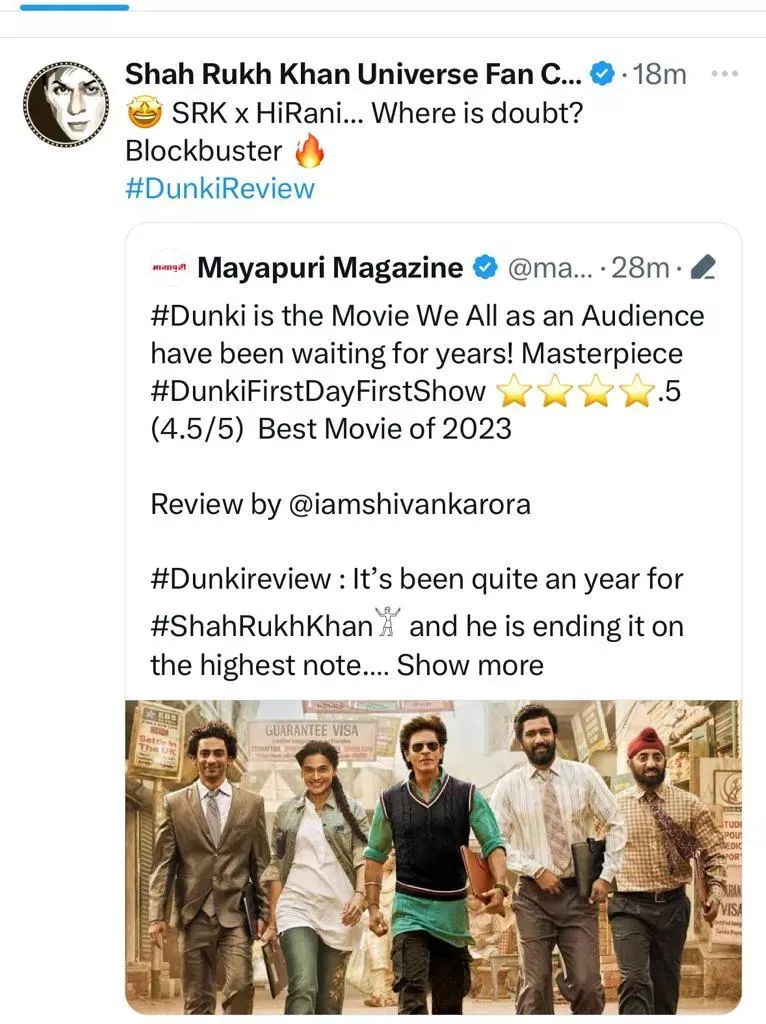The height and width of the screenshot is (1024, 766).
Task: Open the @iamshivankarora profile mention
Action: [409, 504]
